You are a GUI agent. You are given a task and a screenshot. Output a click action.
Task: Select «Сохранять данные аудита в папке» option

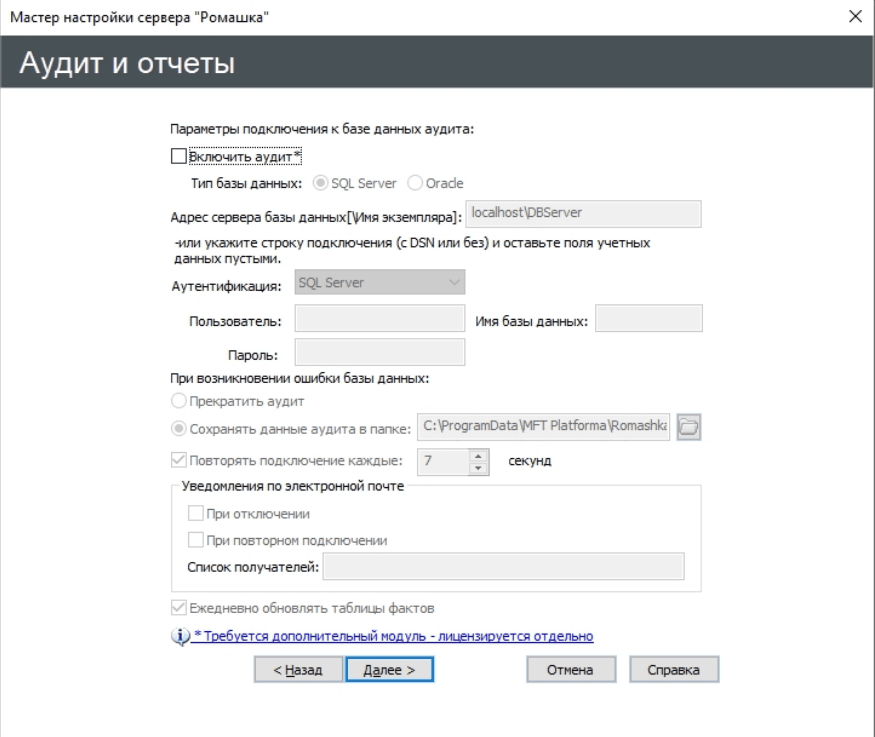click(179, 429)
